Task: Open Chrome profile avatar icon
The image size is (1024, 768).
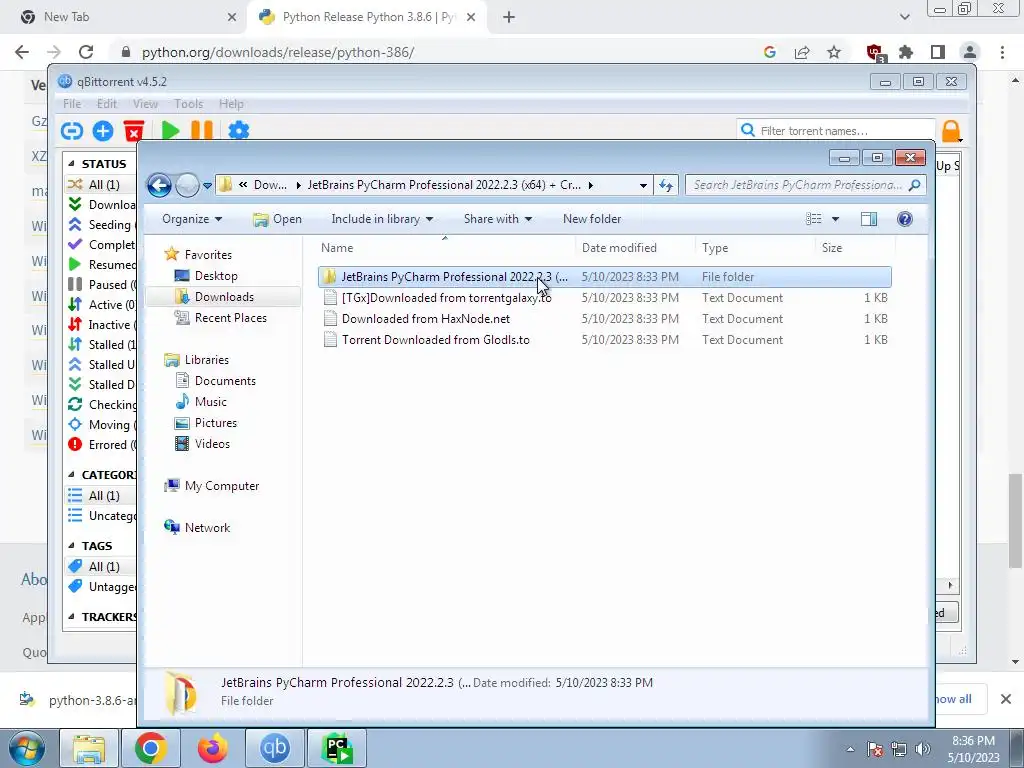Action: click(x=970, y=52)
